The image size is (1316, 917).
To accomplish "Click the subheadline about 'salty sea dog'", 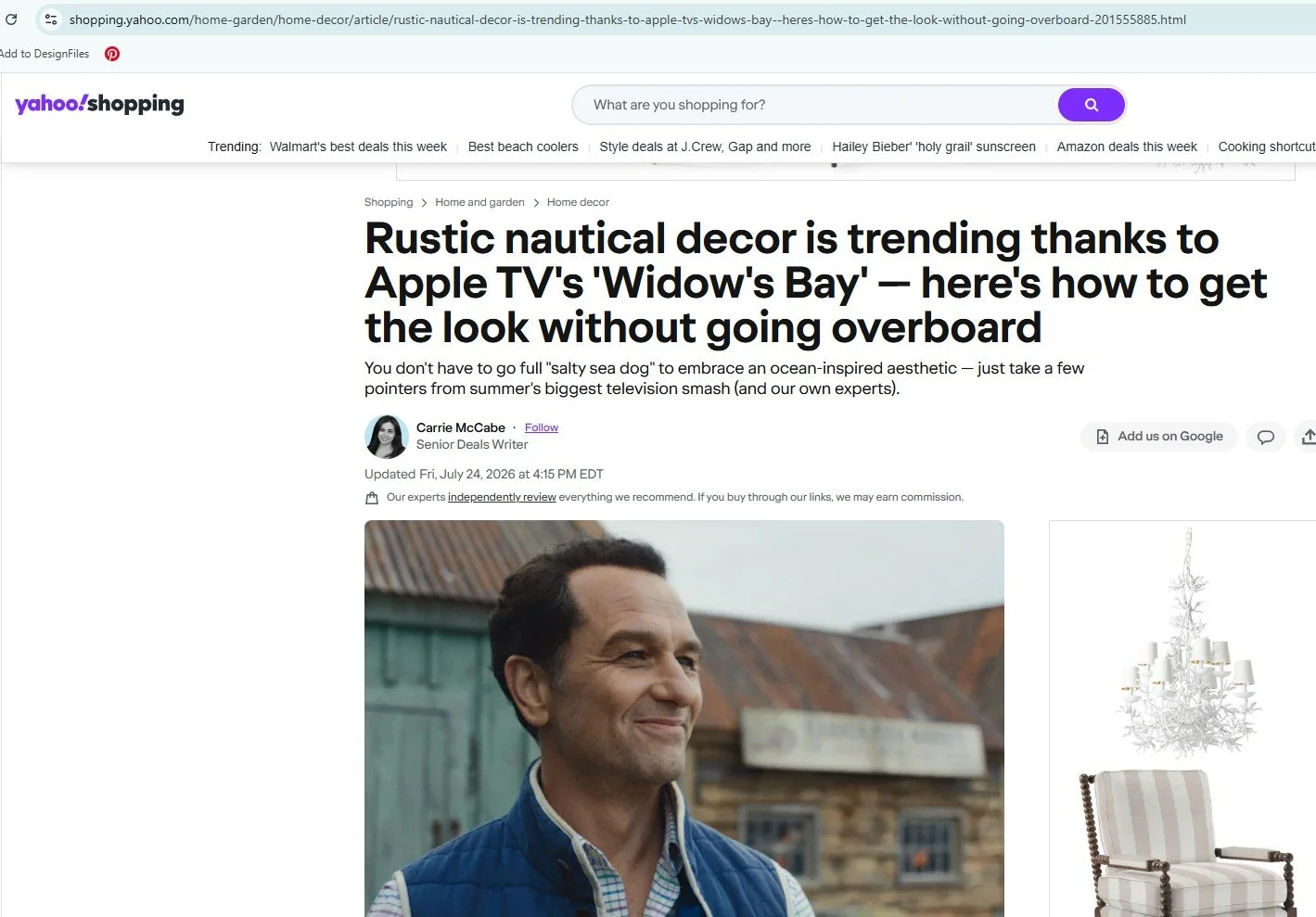I will [x=724, y=378].
